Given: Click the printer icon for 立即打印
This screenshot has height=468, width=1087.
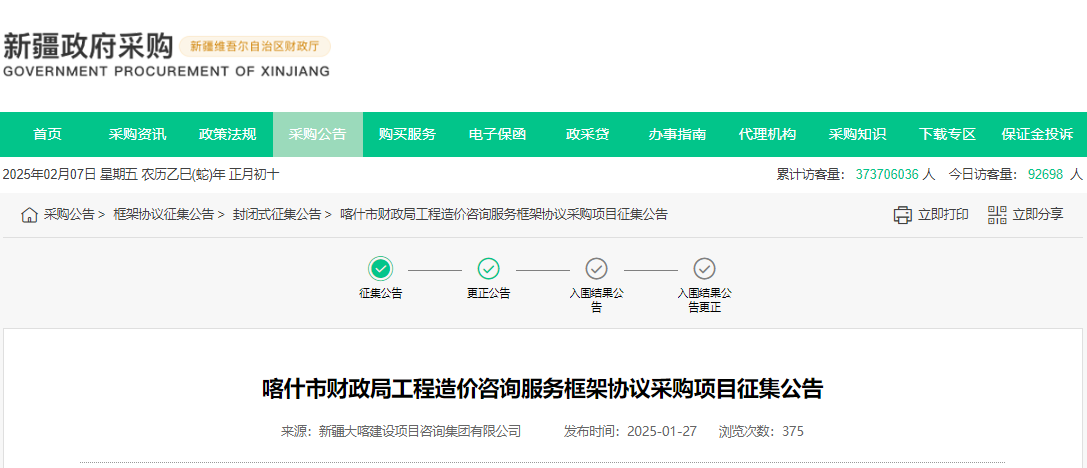Looking at the screenshot, I should pyautogui.click(x=902, y=215).
